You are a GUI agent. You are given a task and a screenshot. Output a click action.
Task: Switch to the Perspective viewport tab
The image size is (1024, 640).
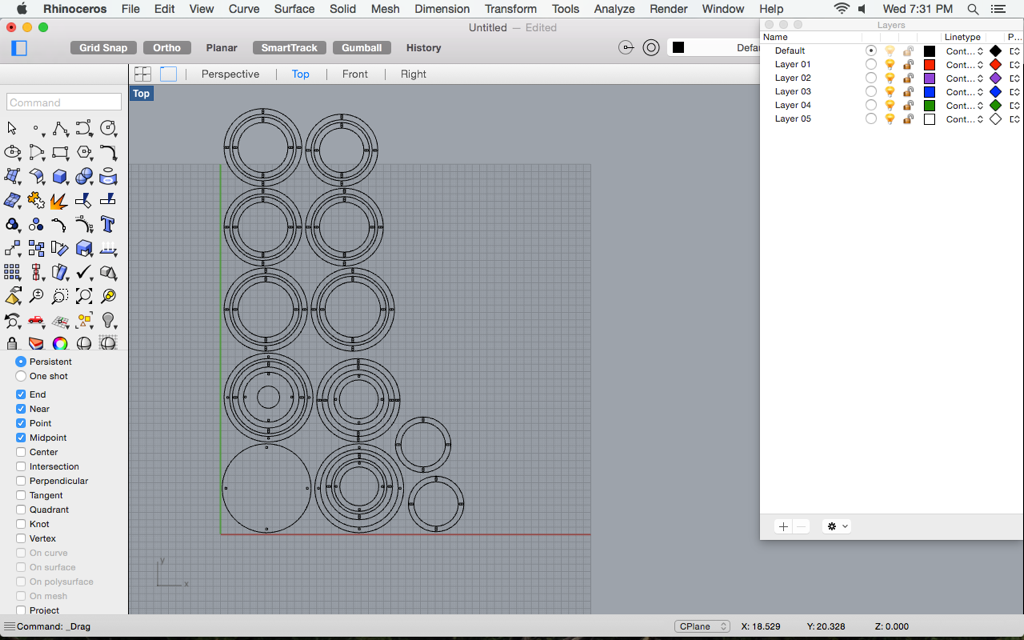point(230,74)
